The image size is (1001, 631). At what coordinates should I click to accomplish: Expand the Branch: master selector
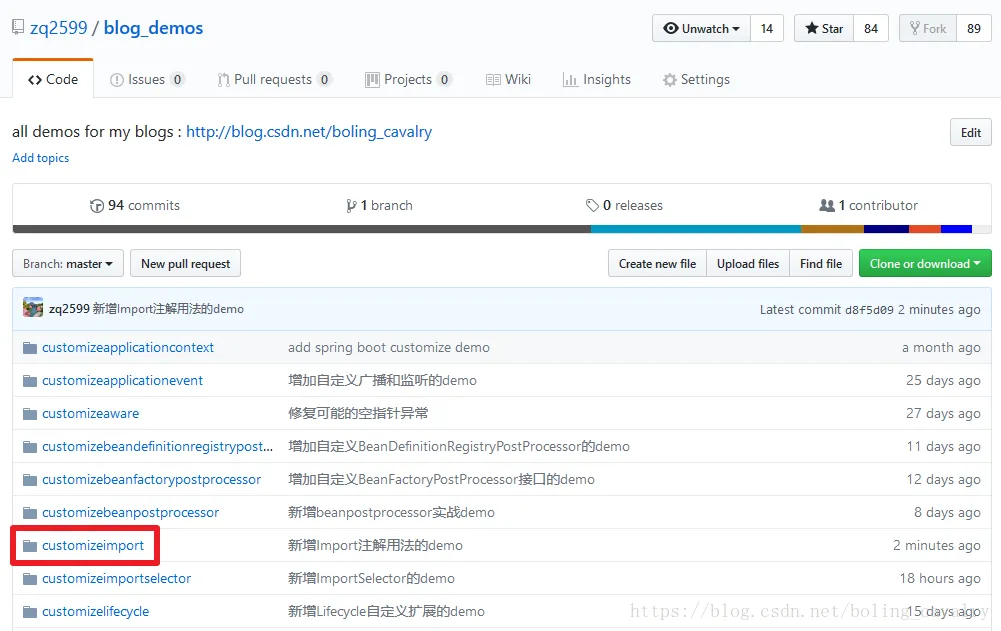[68, 264]
